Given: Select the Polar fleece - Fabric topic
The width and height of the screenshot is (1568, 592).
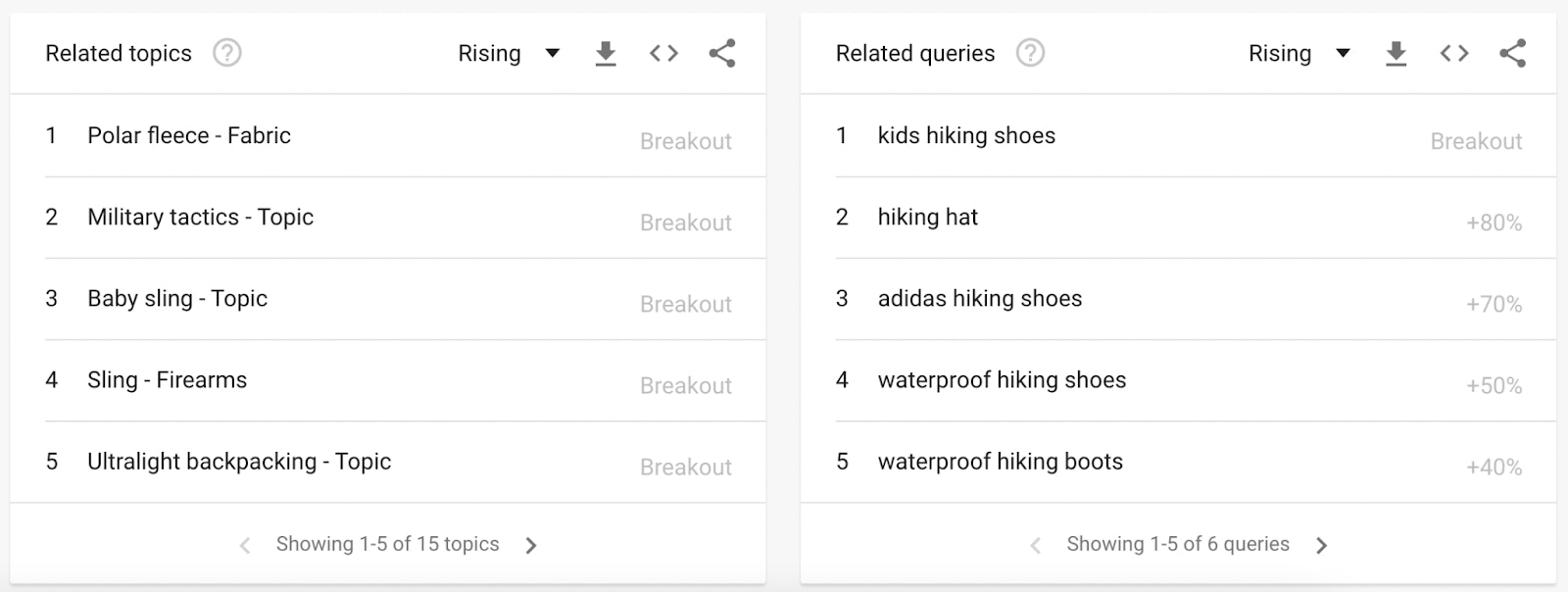Looking at the screenshot, I should point(188,136).
